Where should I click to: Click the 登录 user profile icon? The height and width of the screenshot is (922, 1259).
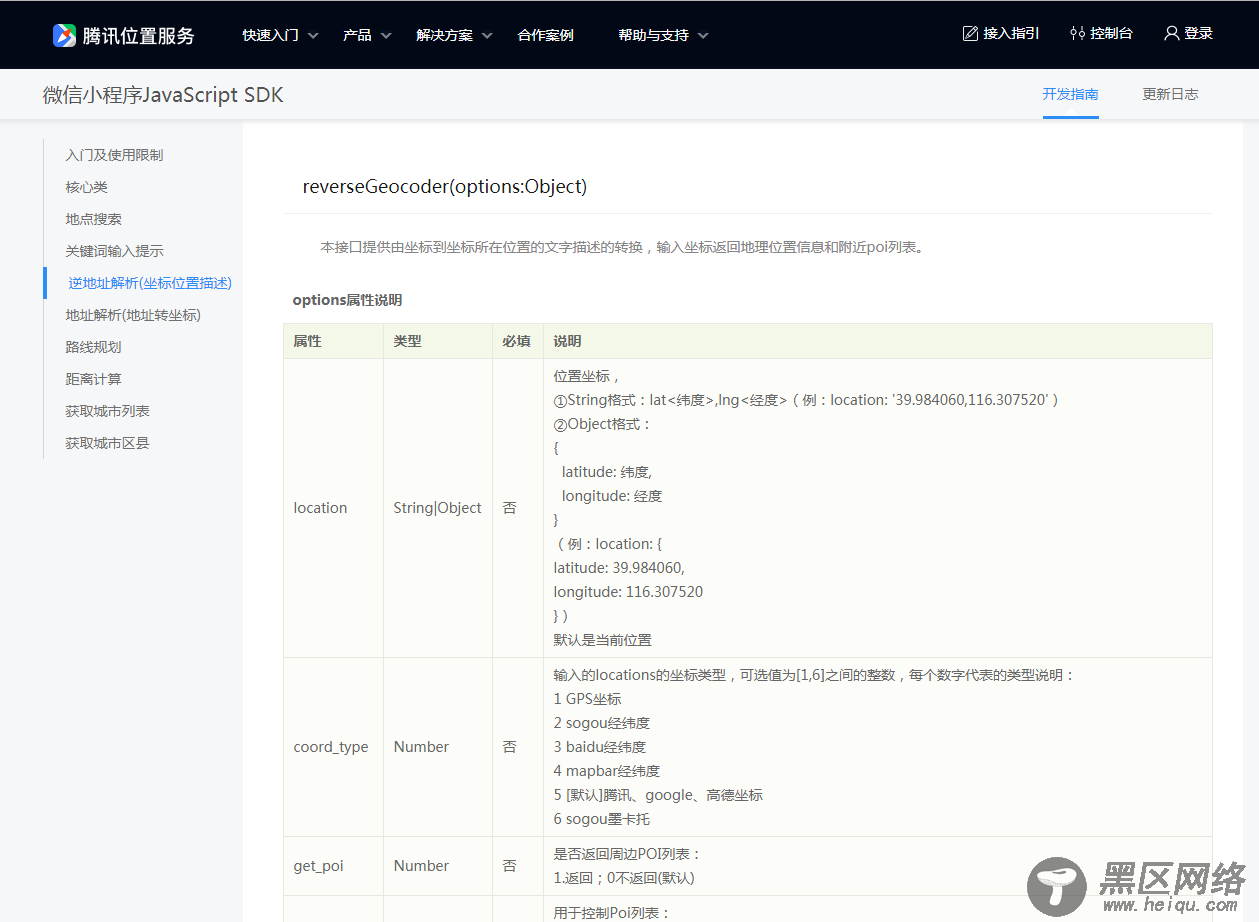coord(1172,34)
